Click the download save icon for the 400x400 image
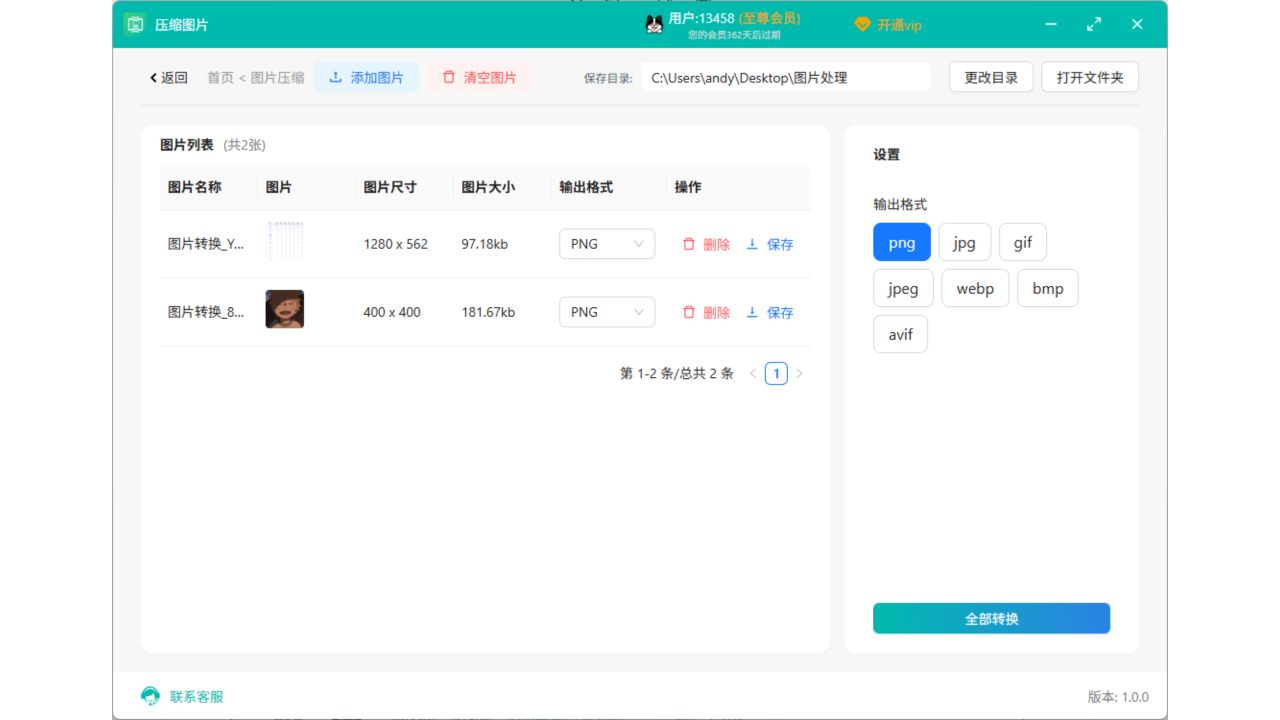Screen dimensions: 1280x720 (x=752, y=312)
